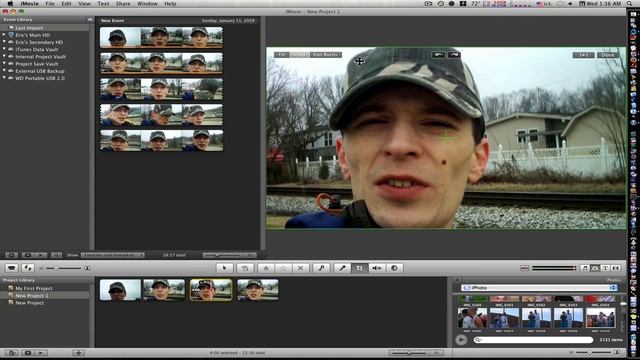This screenshot has width=640, height=360.
Task: Hide the Event Library list button
Action: [11, 255]
